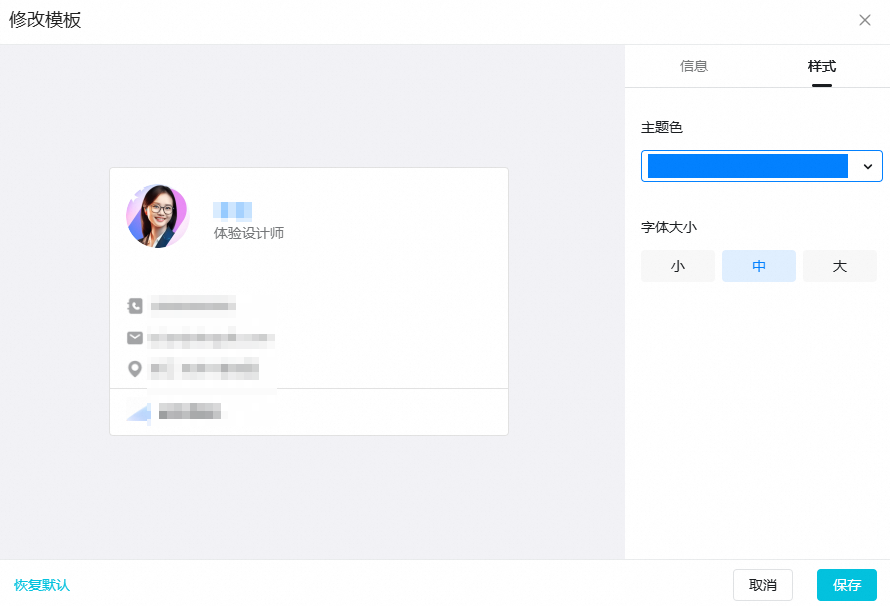890x606 pixels.
Task: Select 小 font size option
Action: coord(678,266)
